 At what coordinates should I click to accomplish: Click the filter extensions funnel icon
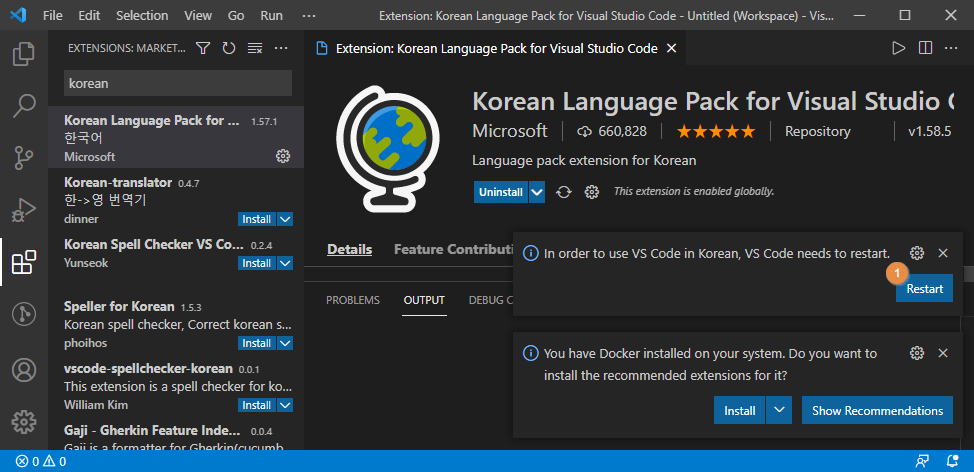coord(203,48)
